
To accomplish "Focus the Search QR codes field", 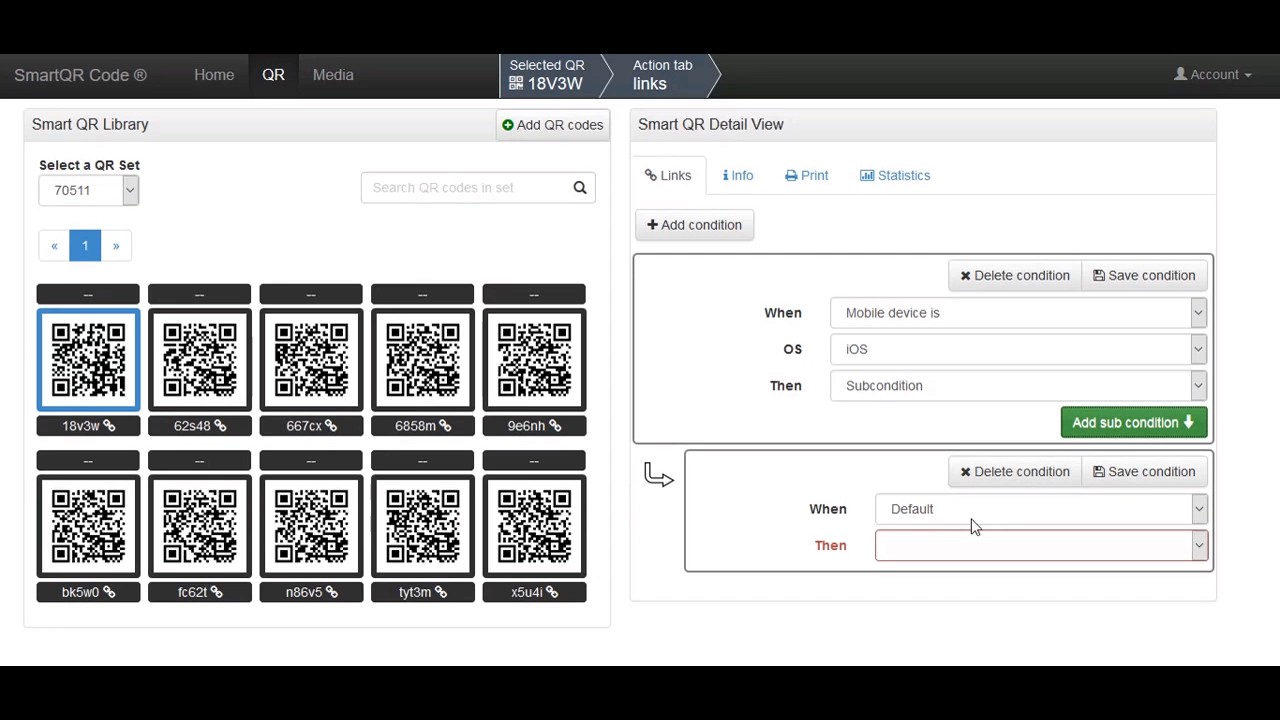I will 464,188.
